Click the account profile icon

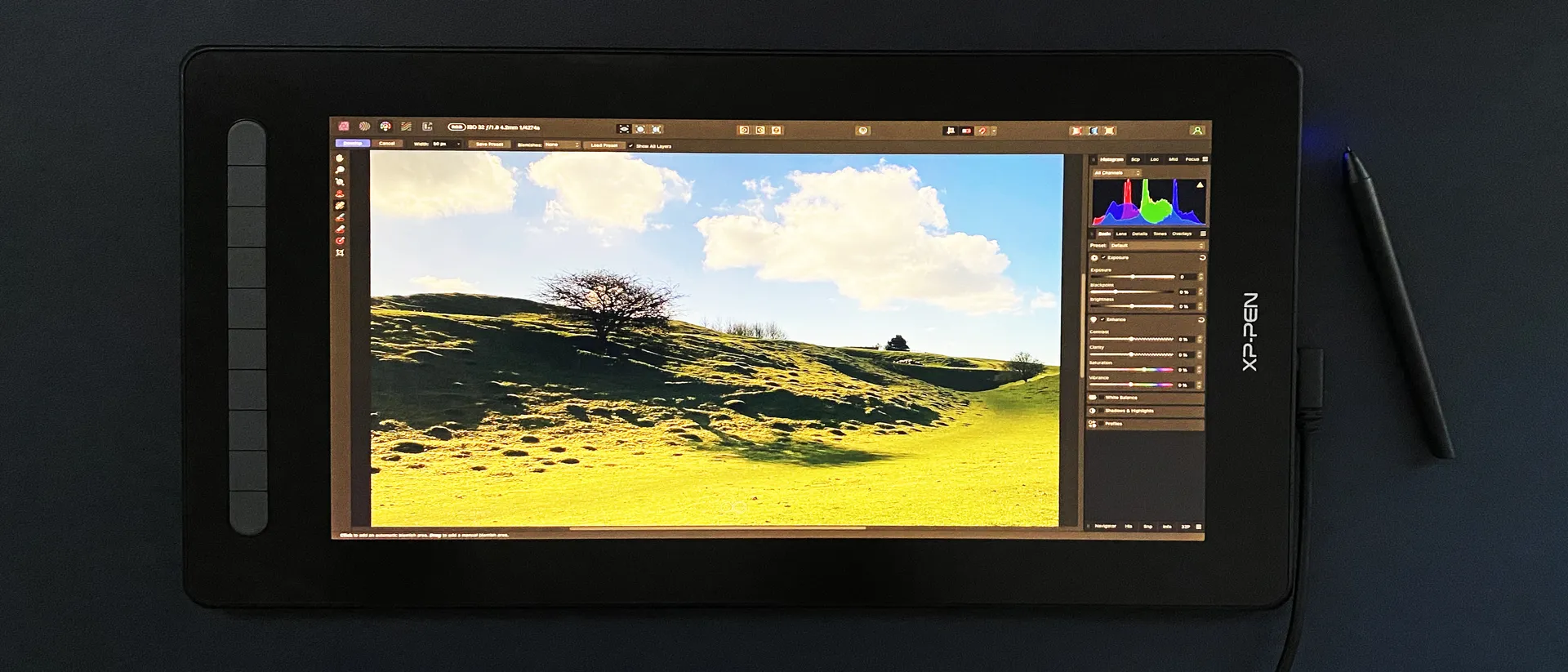coord(1196,131)
